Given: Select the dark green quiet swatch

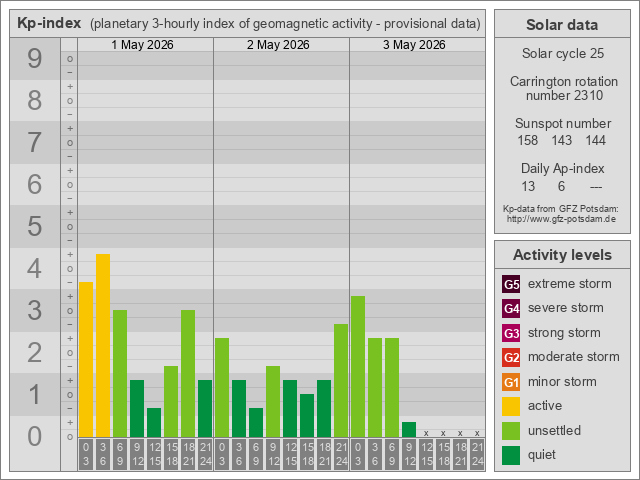Looking at the screenshot, I should tap(511, 455).
